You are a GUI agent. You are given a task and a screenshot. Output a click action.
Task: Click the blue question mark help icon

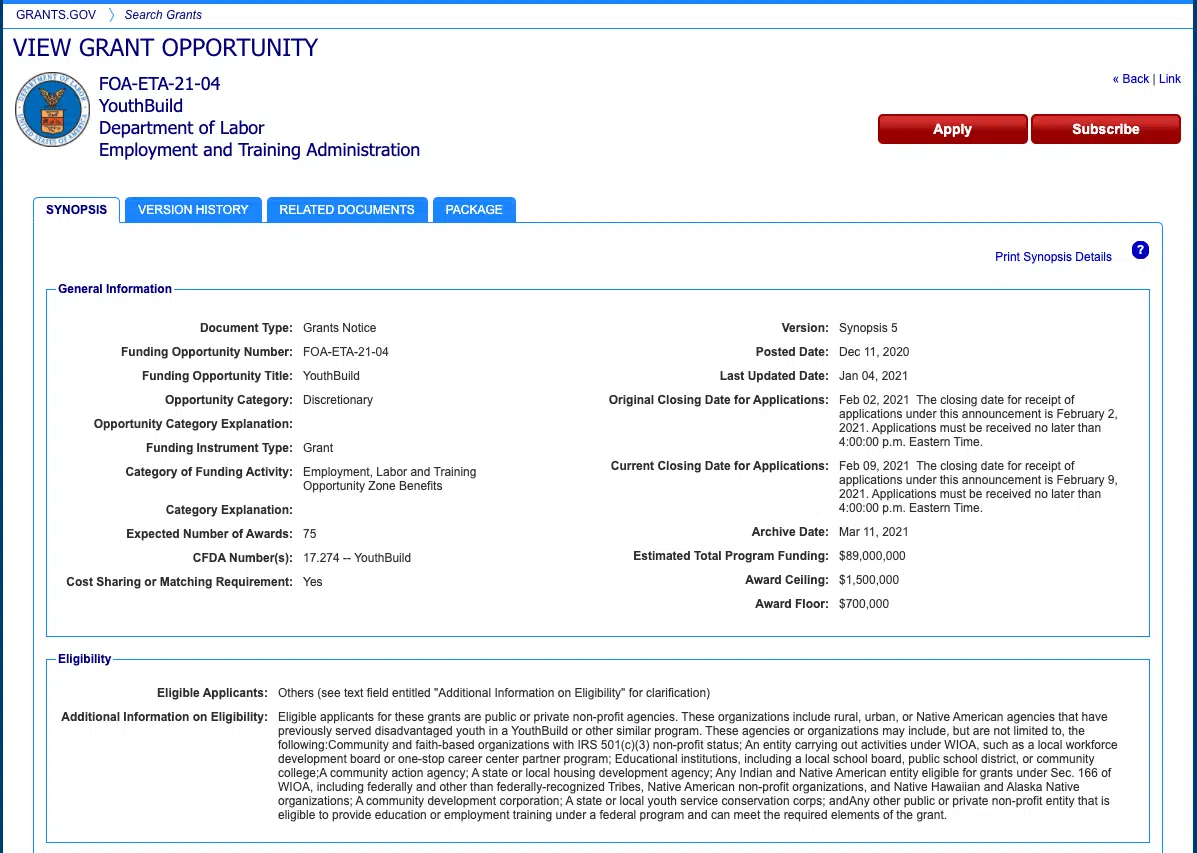[1140, 250]
